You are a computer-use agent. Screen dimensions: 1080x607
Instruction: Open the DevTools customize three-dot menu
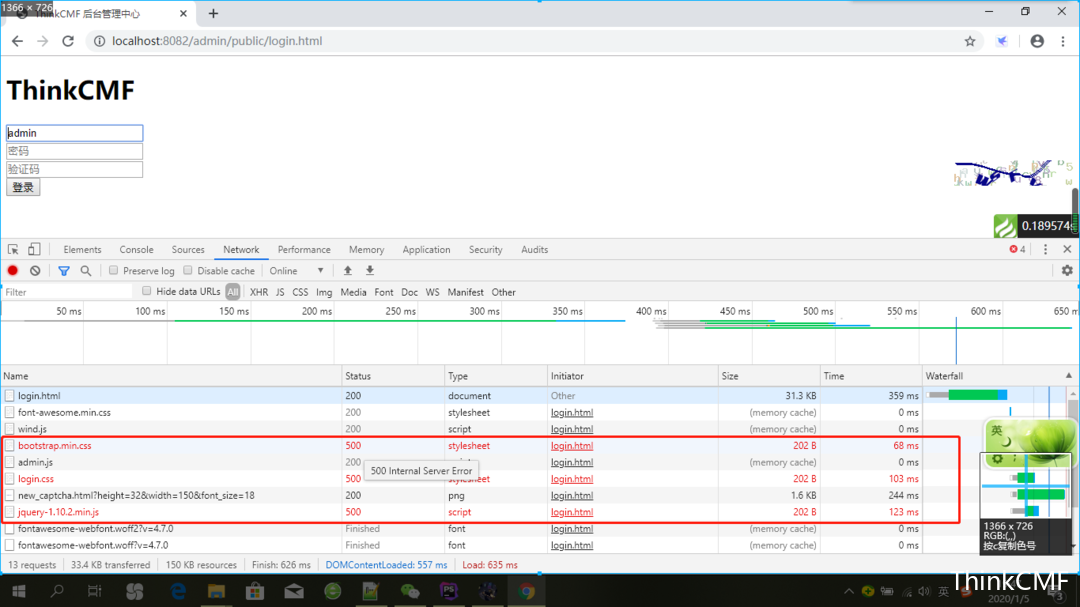[1046, 249]
